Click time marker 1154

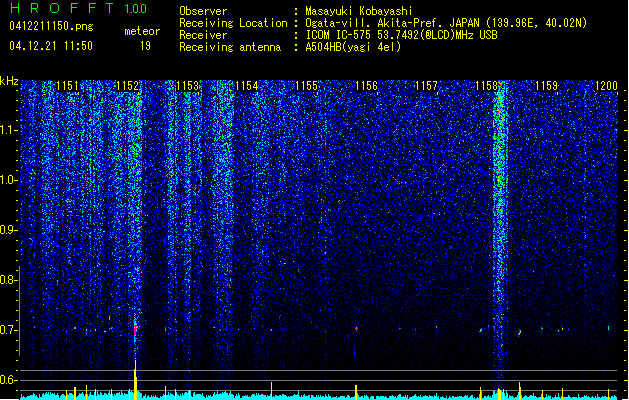click(247, 86)
